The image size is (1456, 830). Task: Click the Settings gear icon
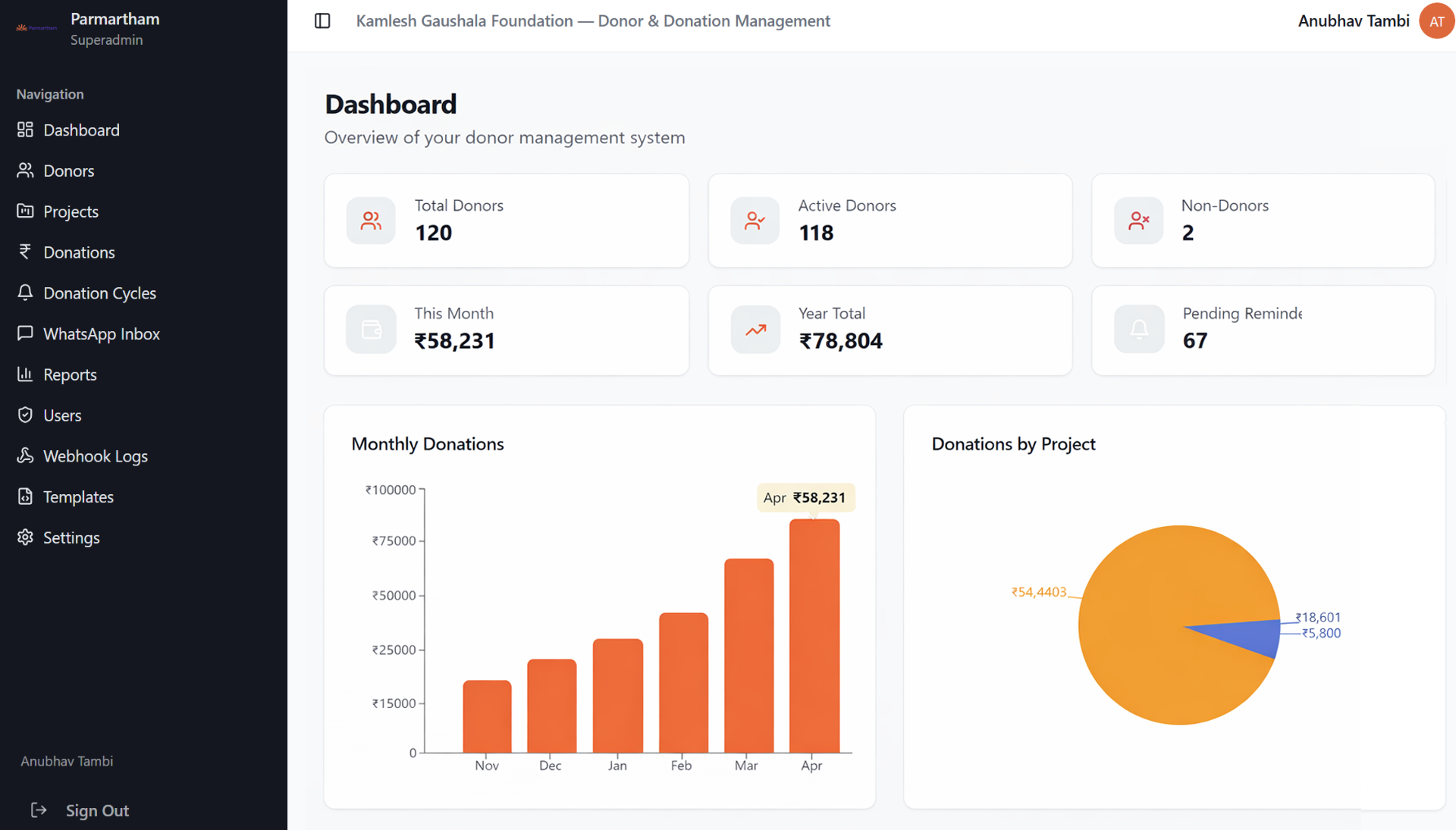point(25,537)
